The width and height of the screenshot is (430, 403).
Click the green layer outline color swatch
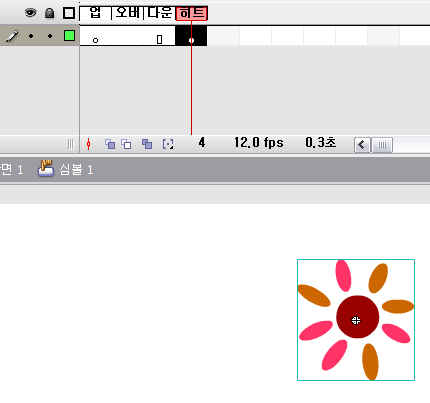[x=69, y=36]
